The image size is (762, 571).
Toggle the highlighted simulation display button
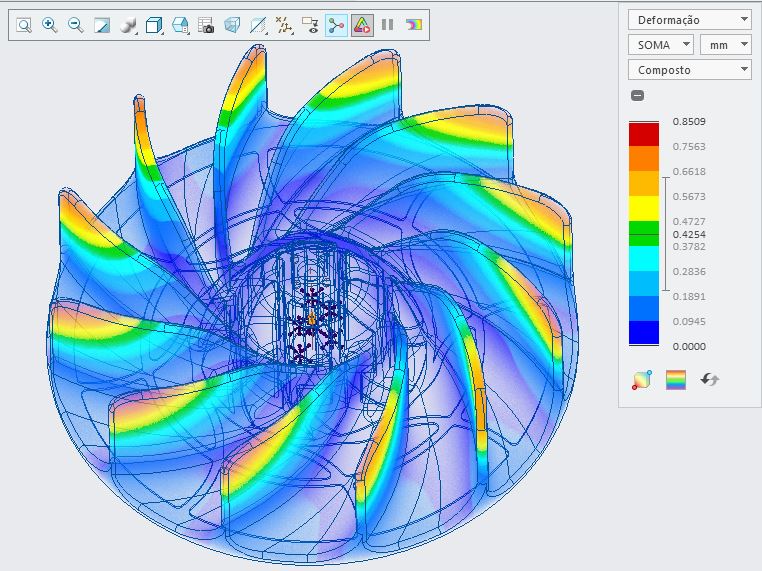(x=336, y=25)
